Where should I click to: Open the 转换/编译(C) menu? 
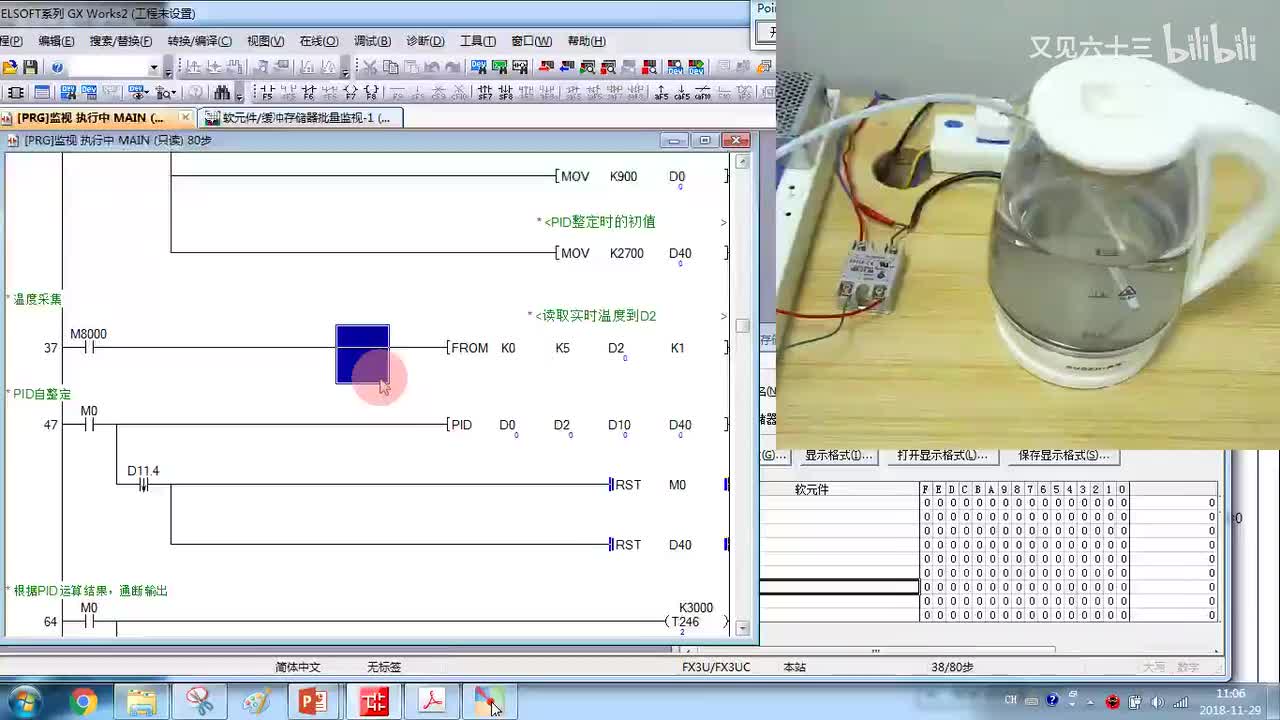point(200,41)
